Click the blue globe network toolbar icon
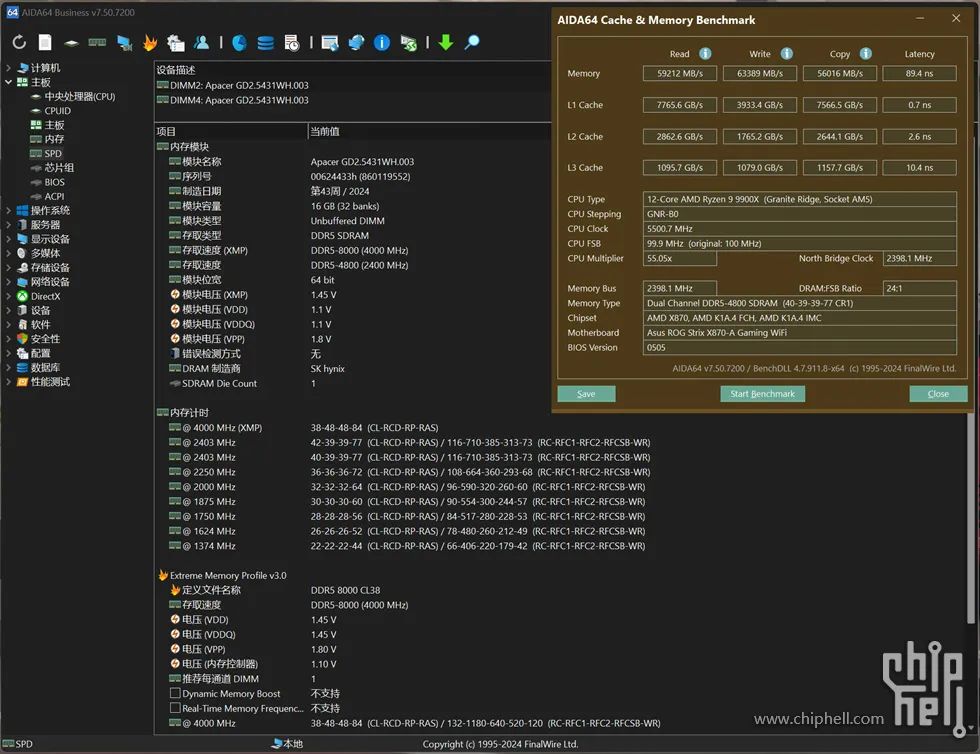The height and width of the screenshot is (754, 980). coord(356,43)
